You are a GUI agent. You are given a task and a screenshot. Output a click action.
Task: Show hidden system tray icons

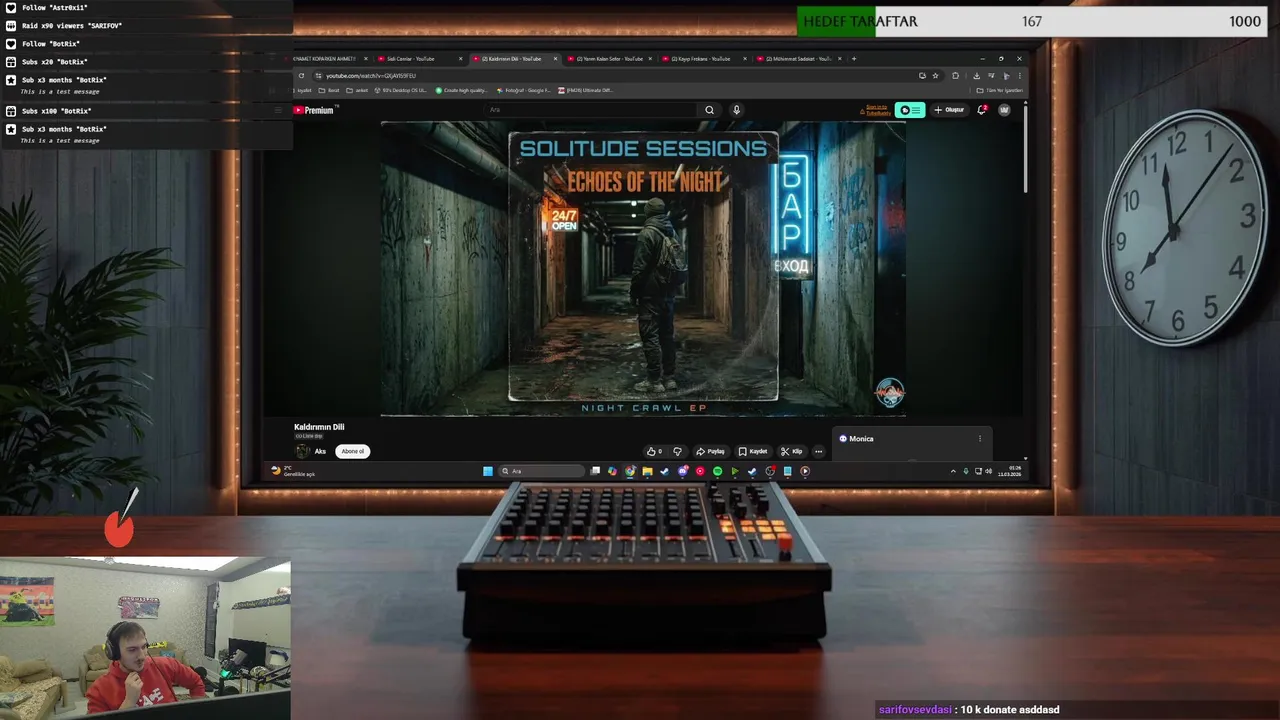click(x=953, y=471)
